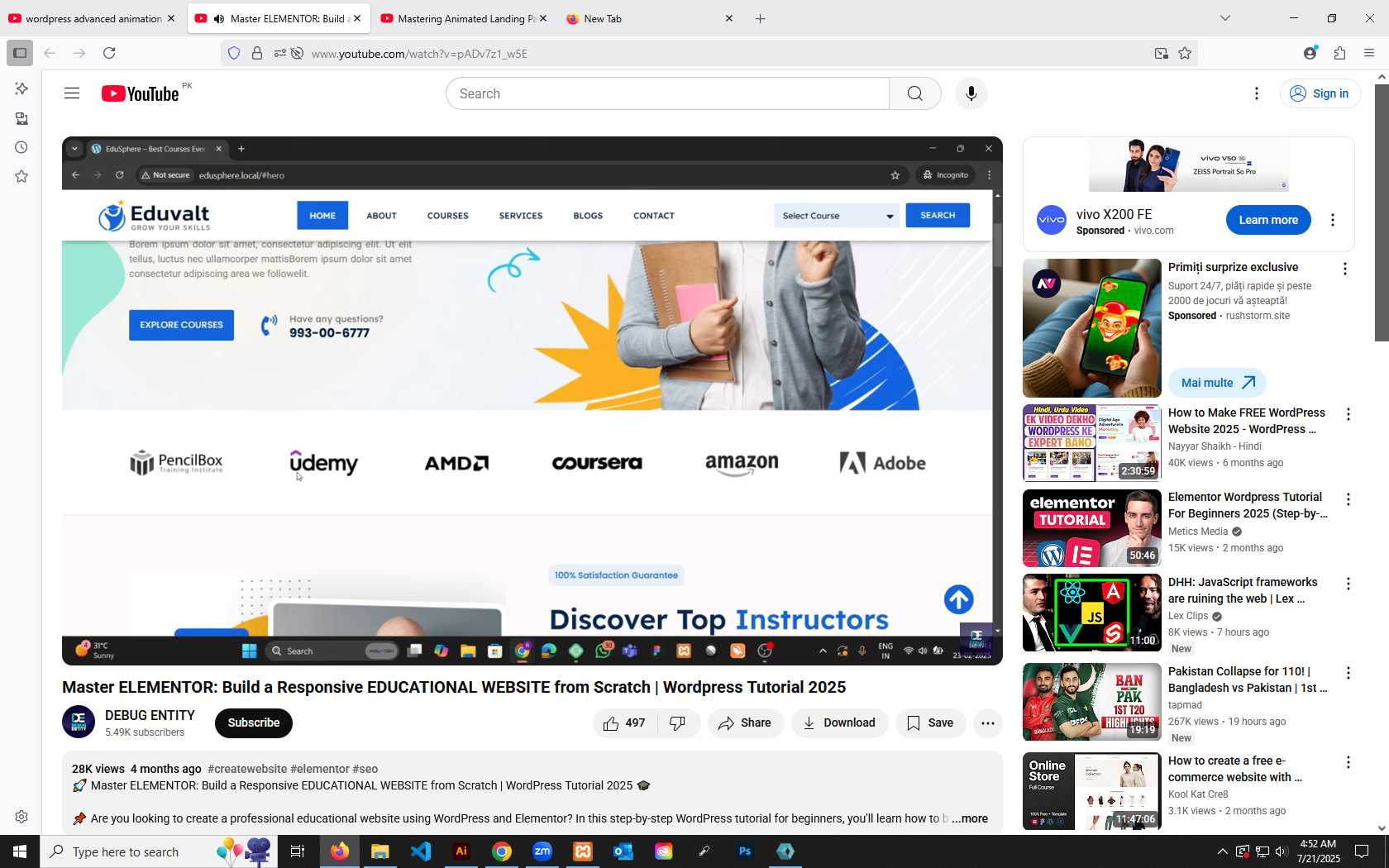The height and width of the screenshot is (868, 1389).
Task: Open the list all tabs dropdown
Action: pyautogui.click(x=1225, y=18)
